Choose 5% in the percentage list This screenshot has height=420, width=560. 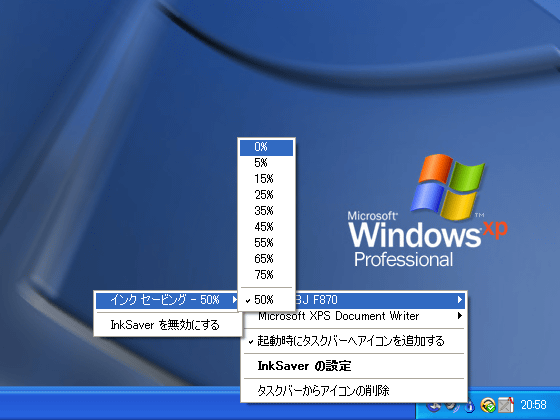[266, 163]
